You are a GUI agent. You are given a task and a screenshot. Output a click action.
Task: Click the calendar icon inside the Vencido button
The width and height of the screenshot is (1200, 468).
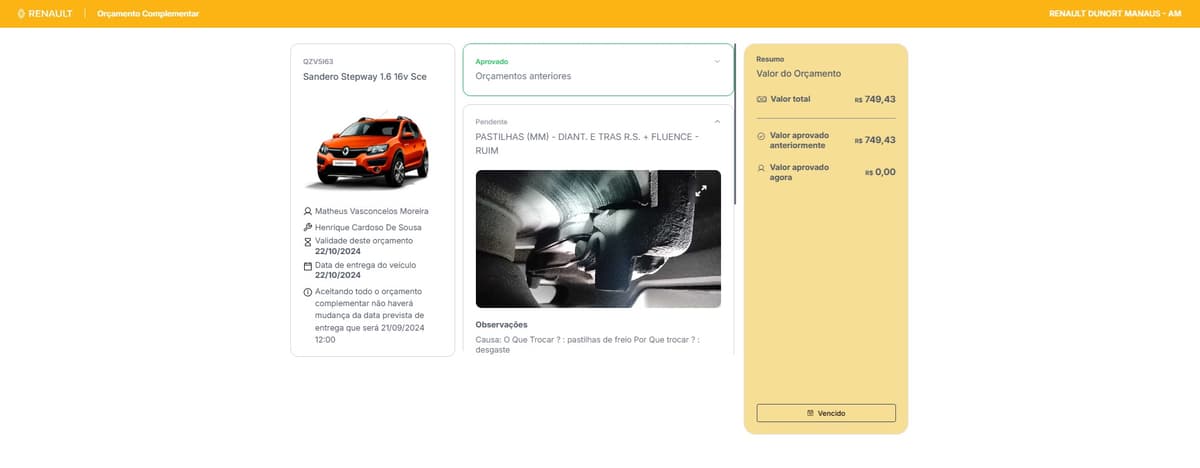[811, 413]
